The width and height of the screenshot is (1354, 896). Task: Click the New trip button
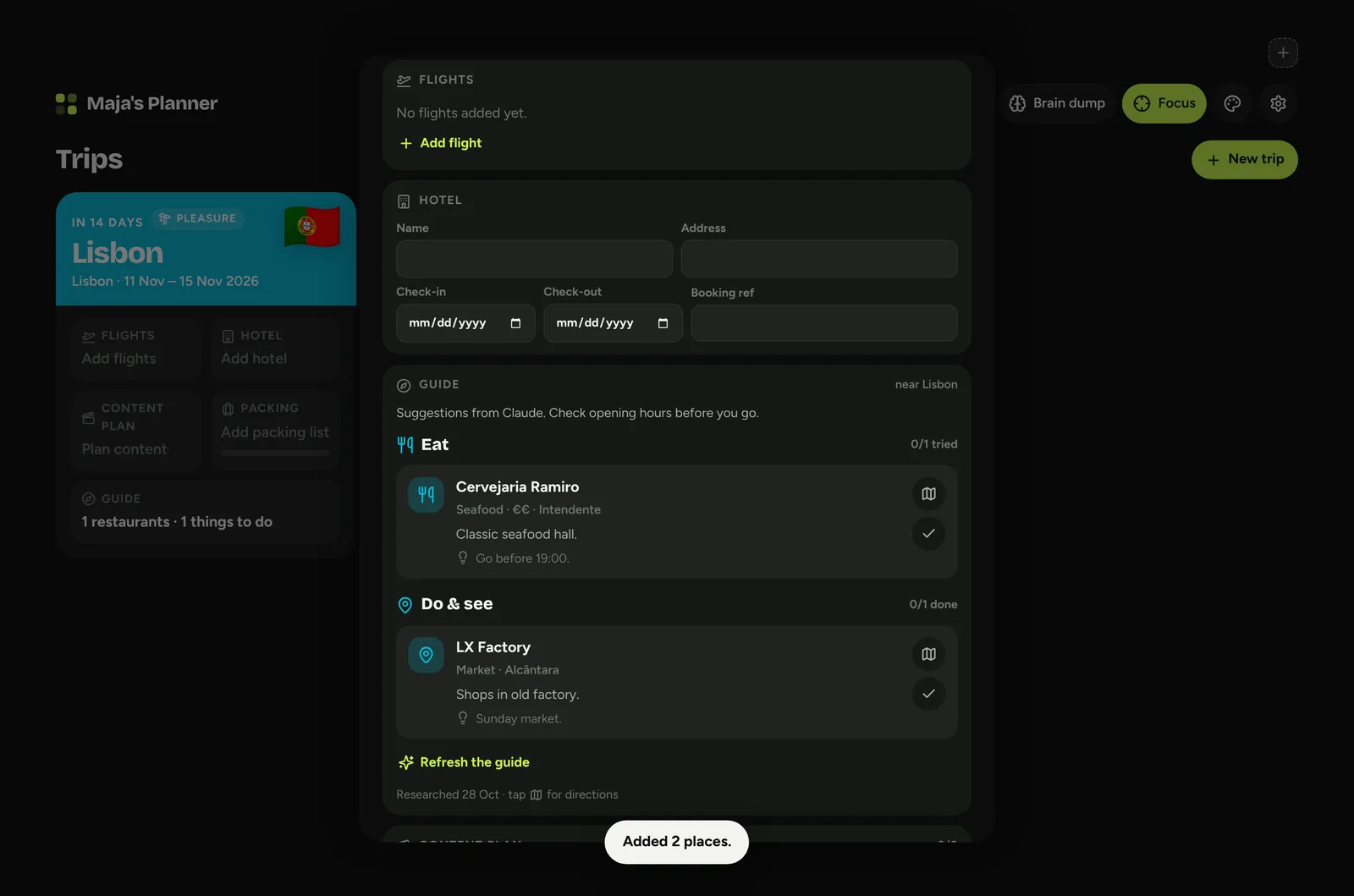1244,159
